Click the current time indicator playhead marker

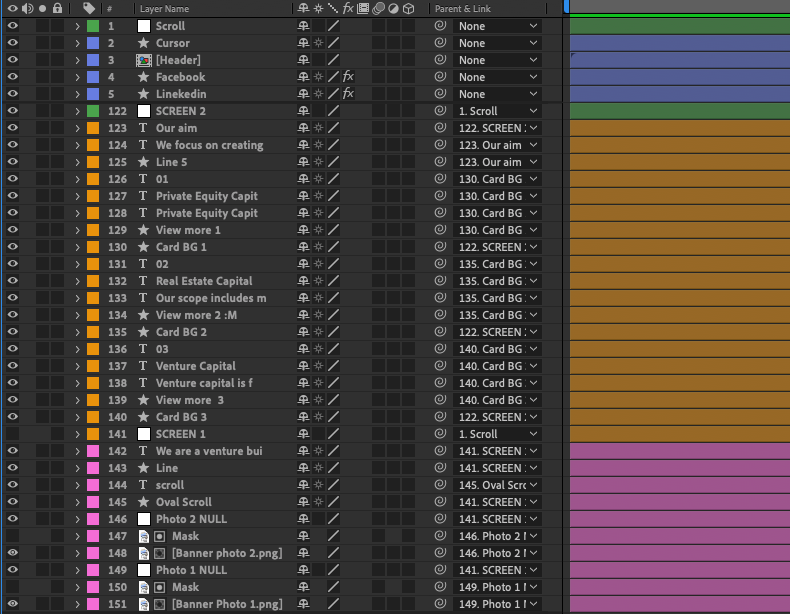[x=566, y=6]
